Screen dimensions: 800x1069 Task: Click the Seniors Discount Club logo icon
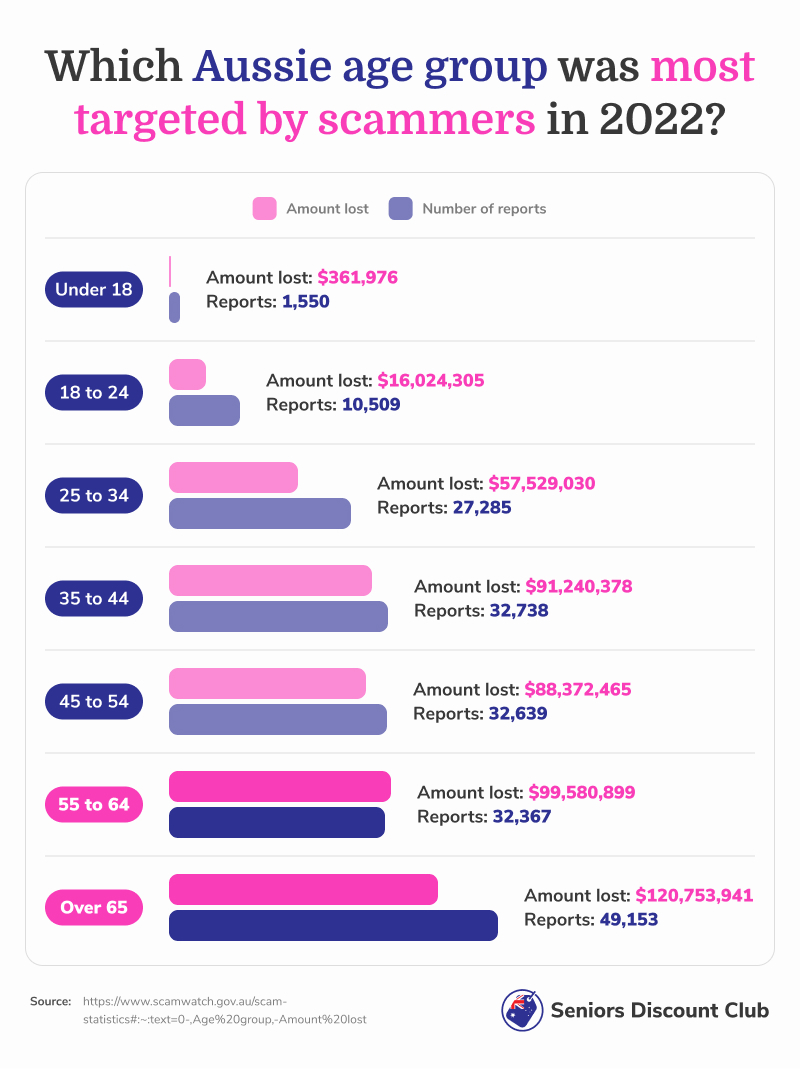[x=521, y=1010]
